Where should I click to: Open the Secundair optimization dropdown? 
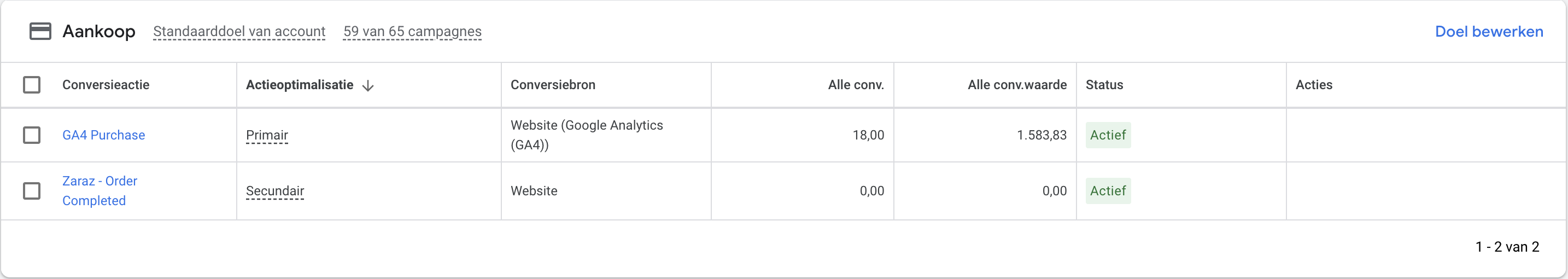click(274, 191)
